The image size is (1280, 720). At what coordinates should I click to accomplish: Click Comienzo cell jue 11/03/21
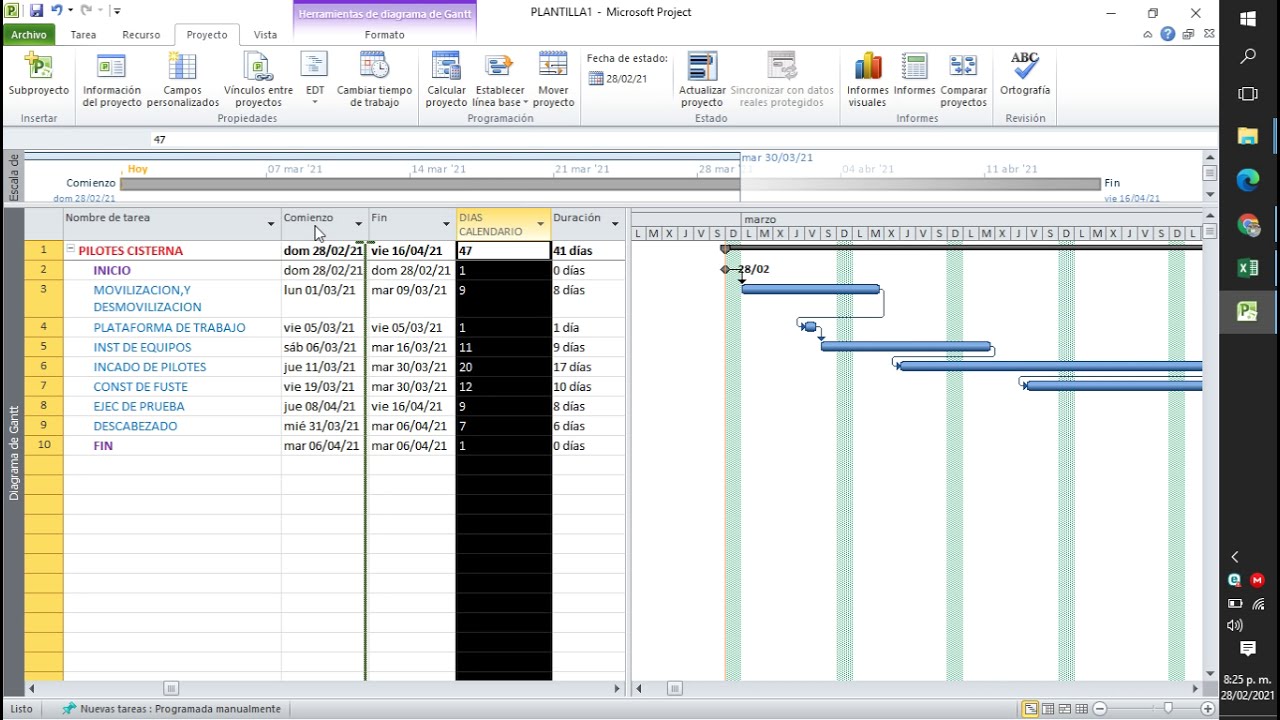[x=323, y=367]
